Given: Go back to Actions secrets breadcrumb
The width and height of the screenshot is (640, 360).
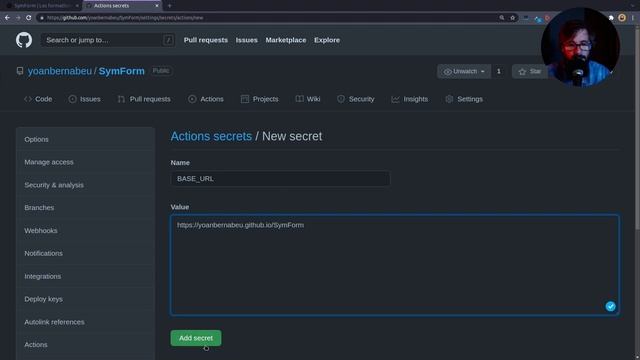Looking at the screenshot, I should tap(211, 136).
